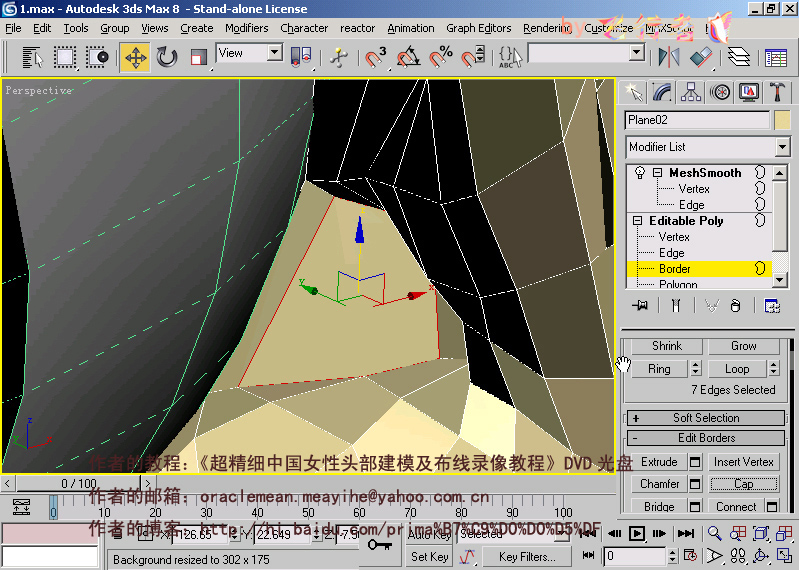Viewport: 799px width, 570px height.
Task: Select Vertex under Editable Poly
Action: [x=674, y=237]
